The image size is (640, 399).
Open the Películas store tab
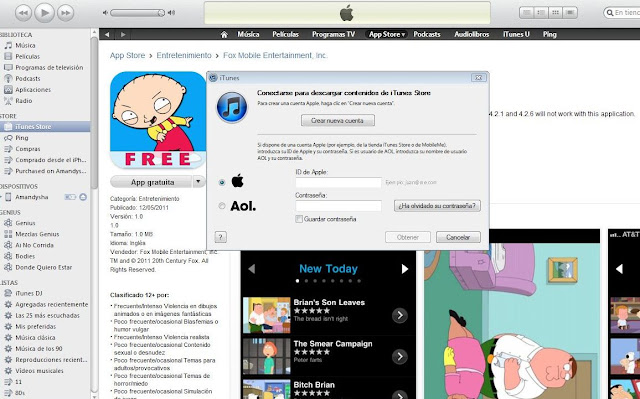pos(285,34)
